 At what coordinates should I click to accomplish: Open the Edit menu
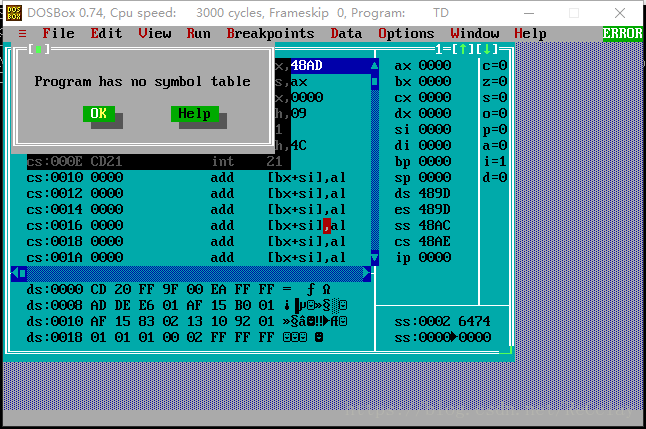(x=106, y=33)
